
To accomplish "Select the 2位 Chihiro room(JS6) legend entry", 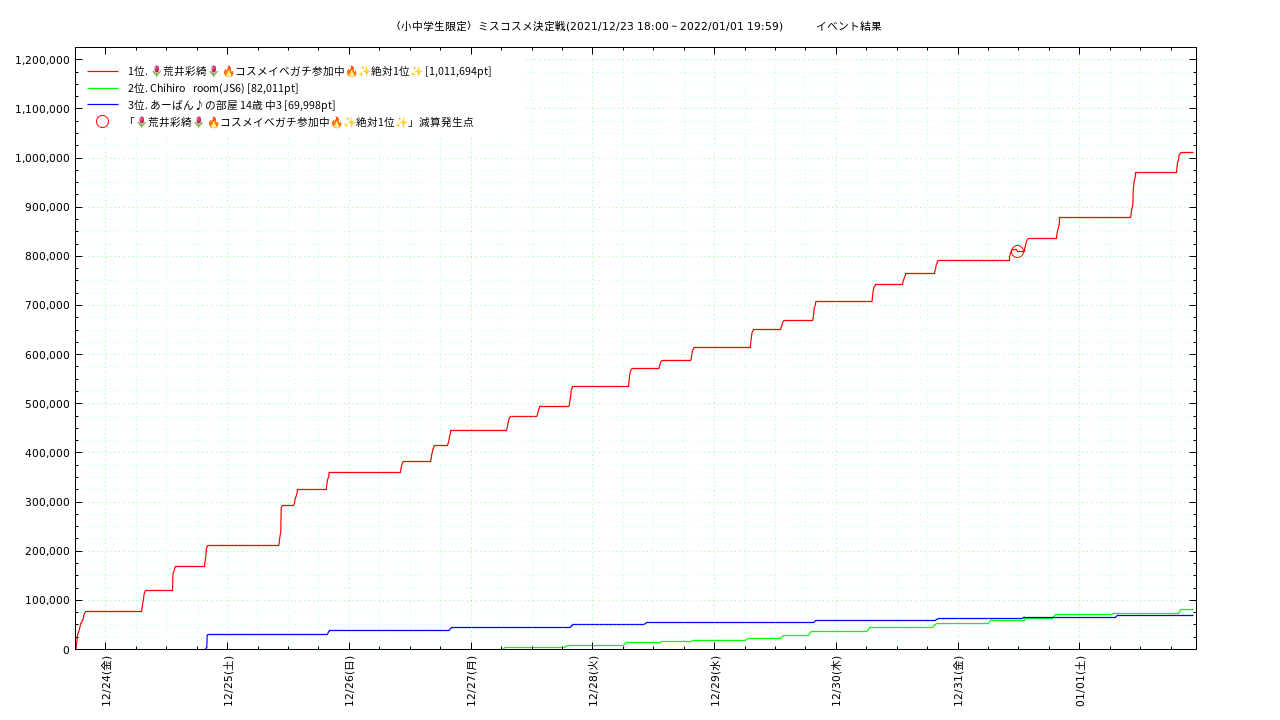I will tap(212, 88).
